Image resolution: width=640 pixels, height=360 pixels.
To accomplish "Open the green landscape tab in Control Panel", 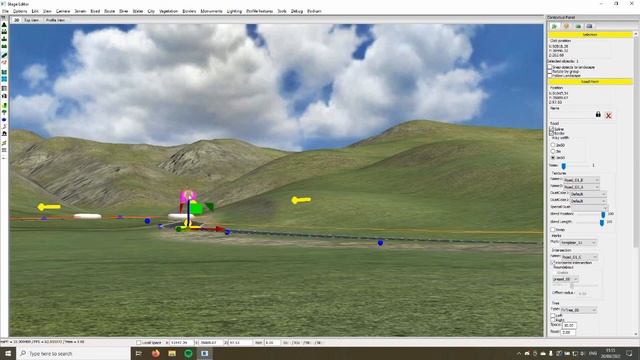I will point(578,26).
